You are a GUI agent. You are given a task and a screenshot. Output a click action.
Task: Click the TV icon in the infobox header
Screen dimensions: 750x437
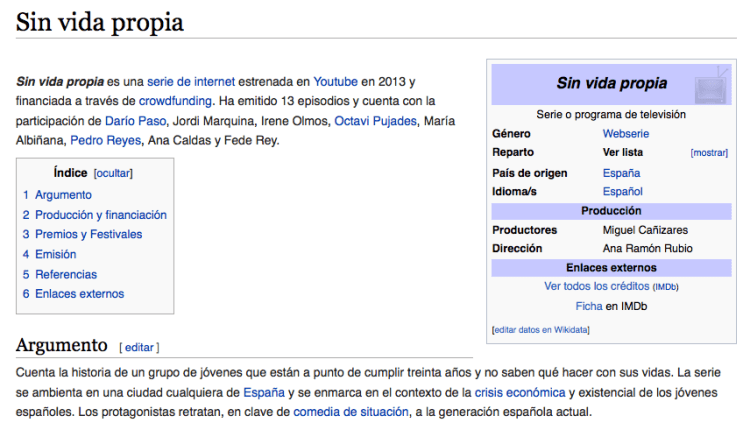[x=711, y=81]
